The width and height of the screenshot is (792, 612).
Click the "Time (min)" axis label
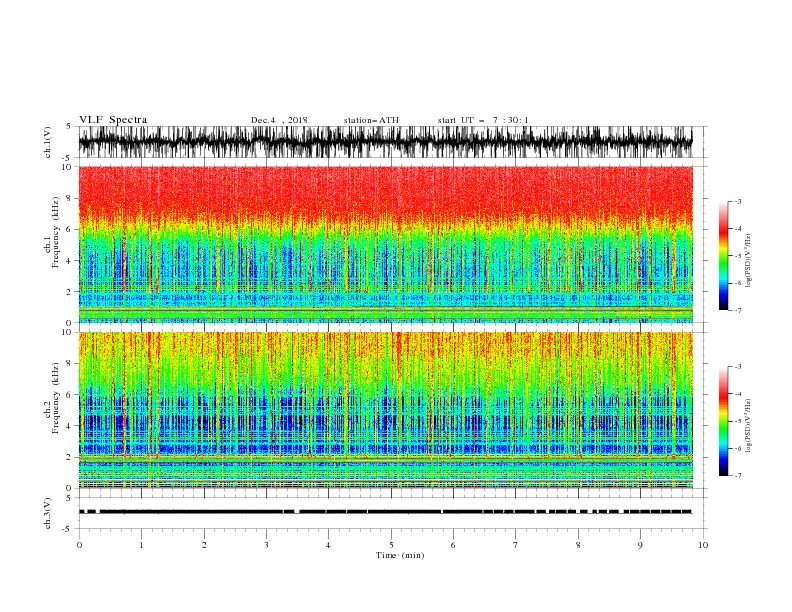click(400, 555)
